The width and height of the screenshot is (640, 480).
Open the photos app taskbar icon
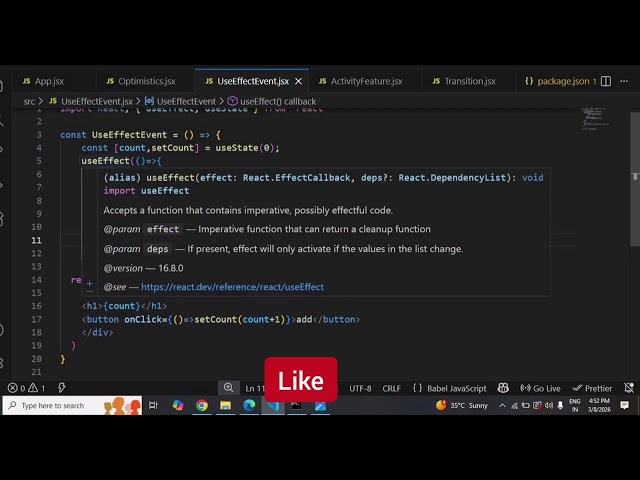320,405
